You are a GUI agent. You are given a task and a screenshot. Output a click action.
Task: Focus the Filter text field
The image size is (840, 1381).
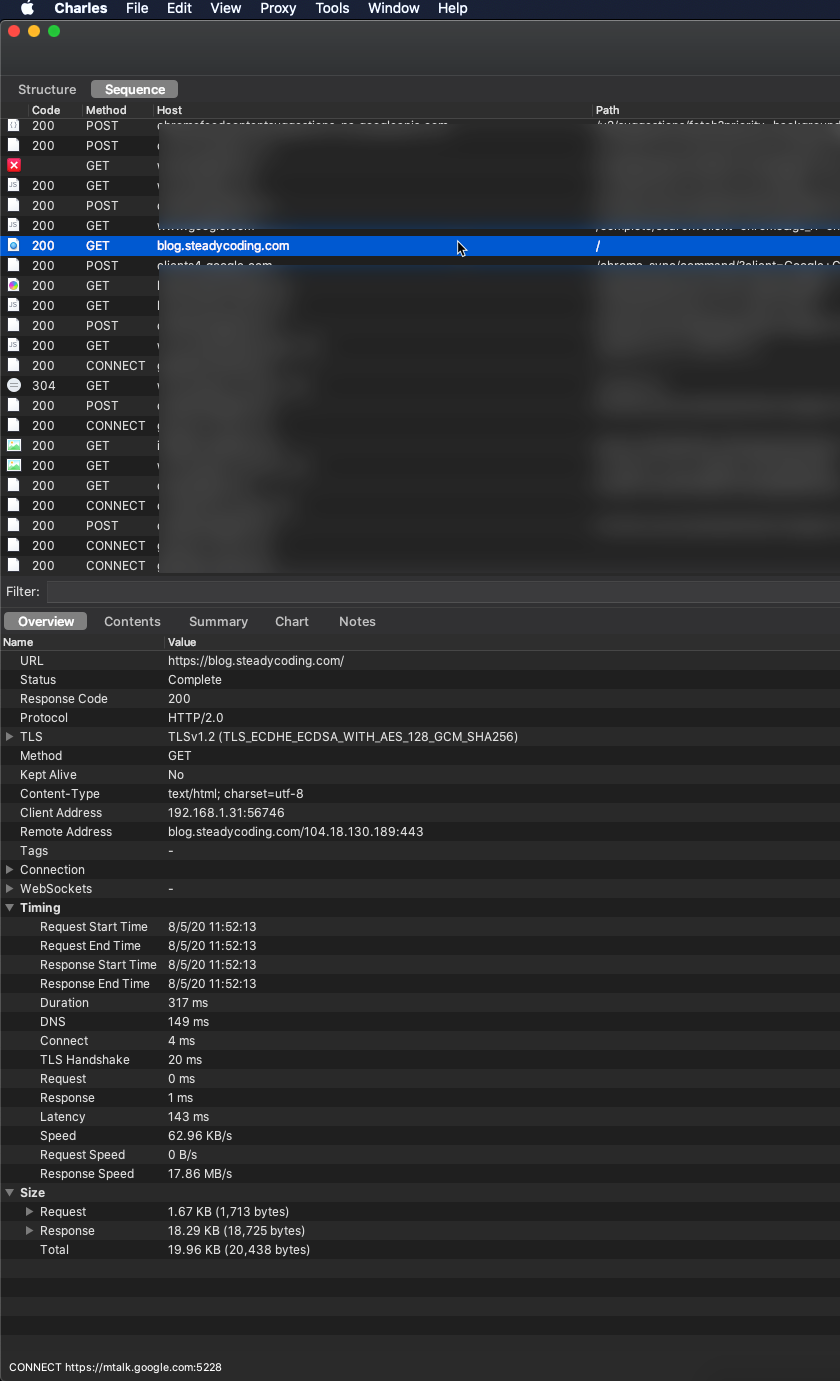click(443, 592)
